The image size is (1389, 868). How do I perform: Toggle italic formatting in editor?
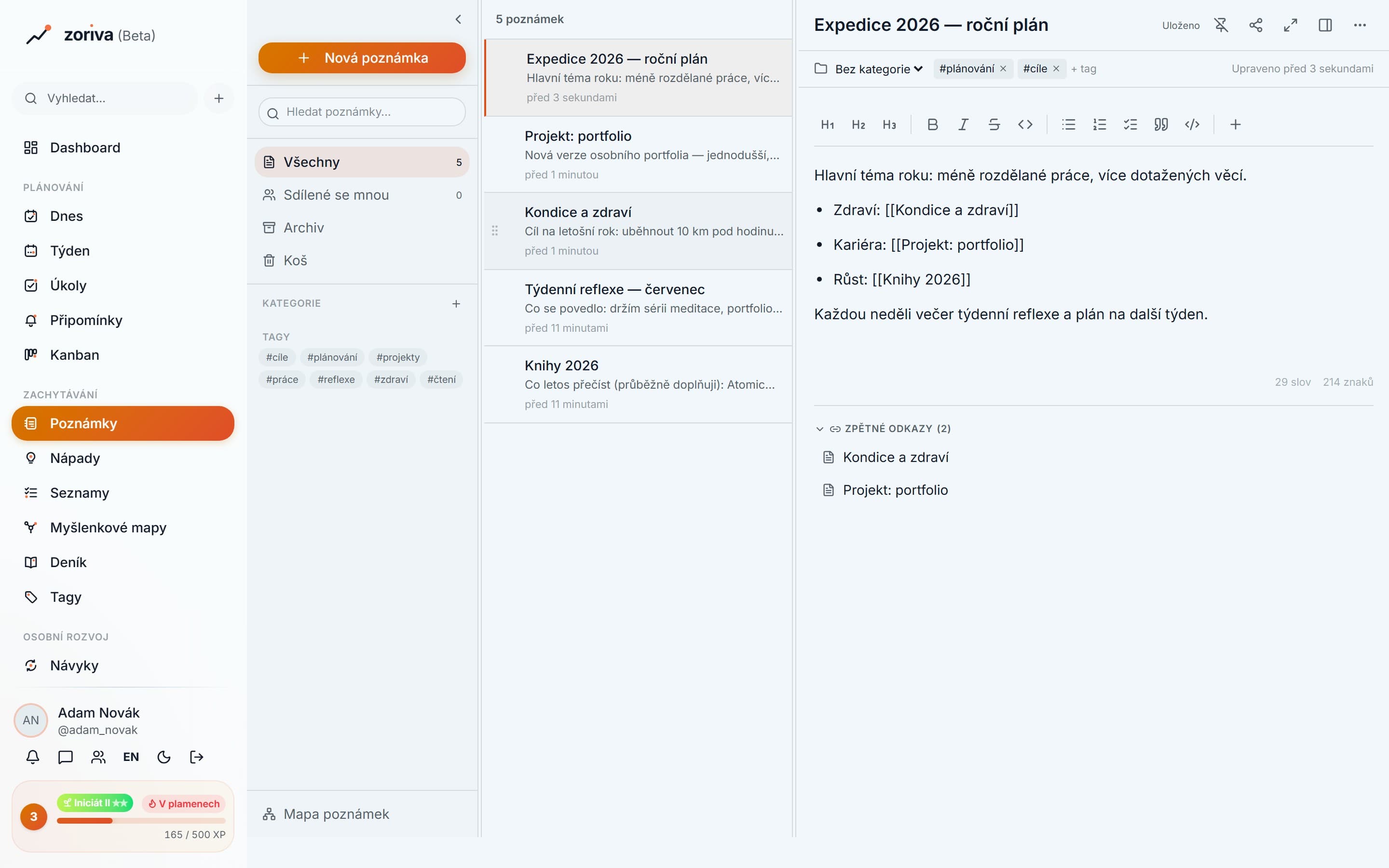pyautogui.click(x=964, y=124)
